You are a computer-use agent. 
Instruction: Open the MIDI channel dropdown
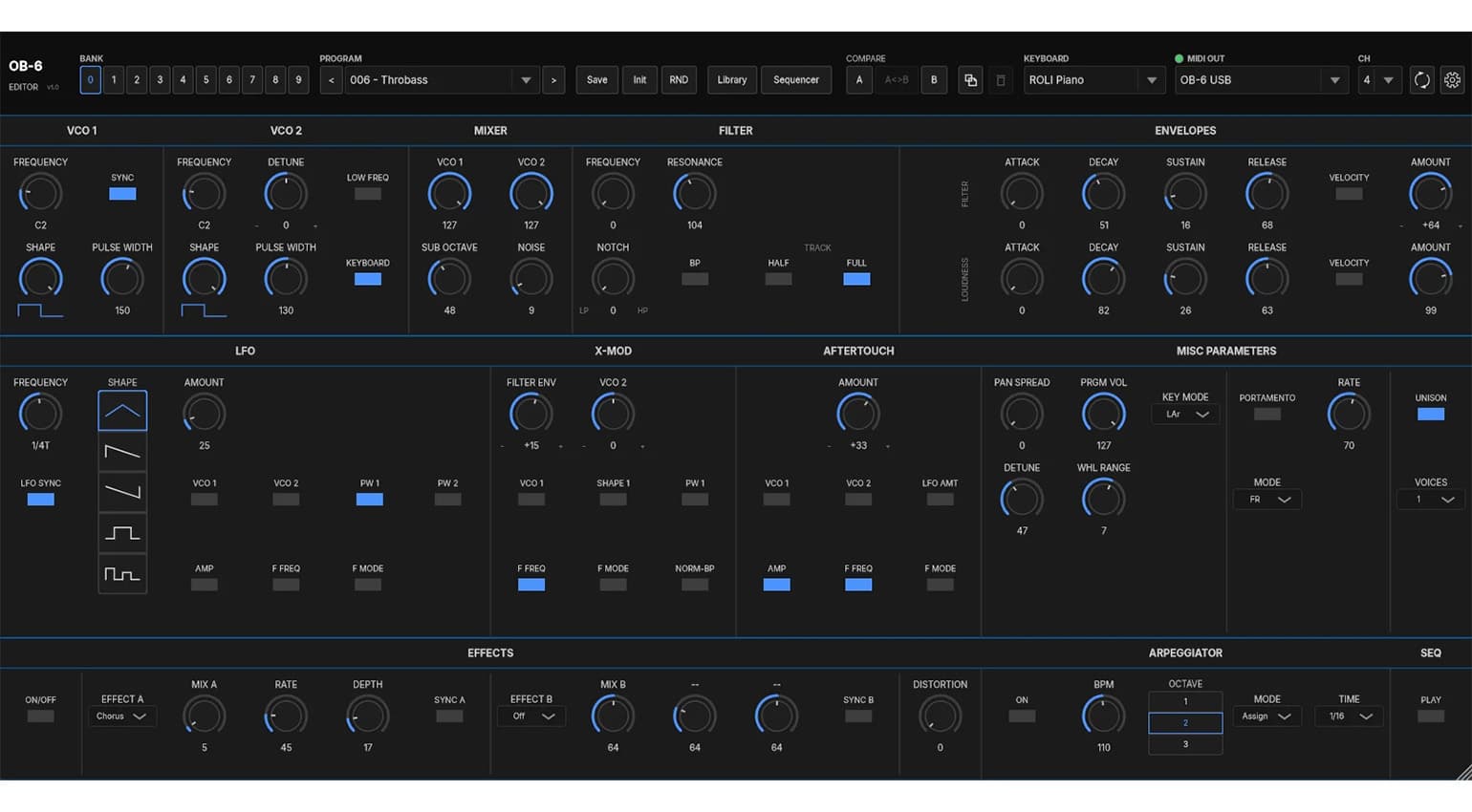1380,80
